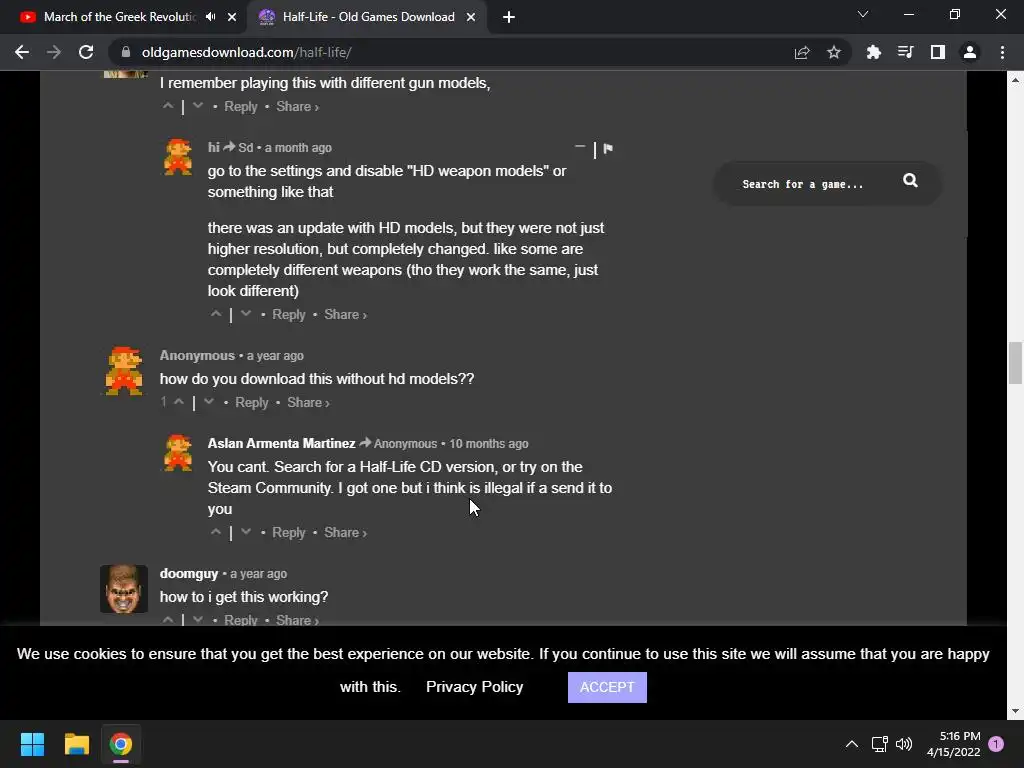Open media controls in Chrome toolbar
The width and height of the screenshot is (1024, 768).
pyautogui.click(x=905, y=52)
